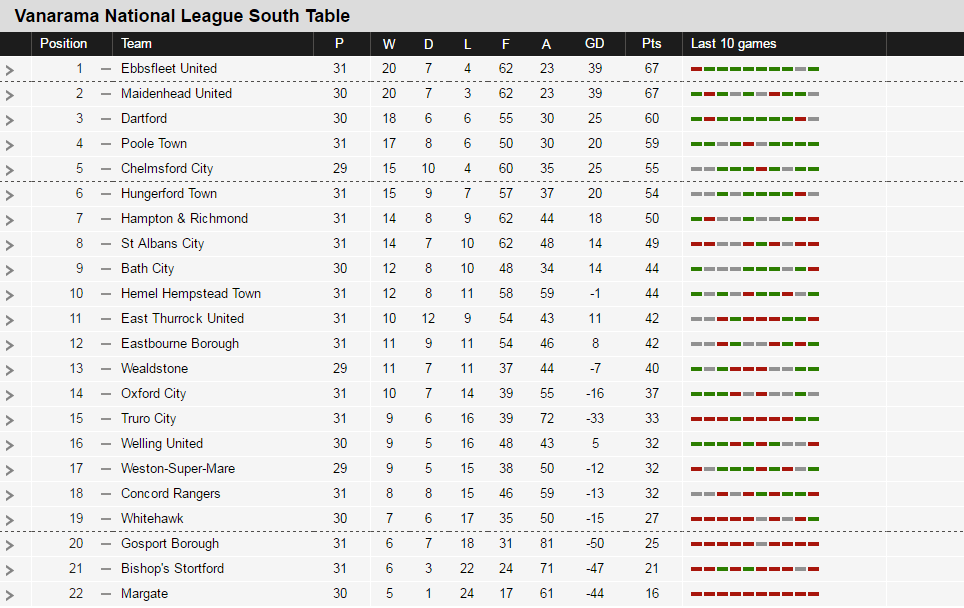Expand the Oxford City row details
Image resolution: width=964 pixels, height=608 pixels.
(x=8, y=393)
